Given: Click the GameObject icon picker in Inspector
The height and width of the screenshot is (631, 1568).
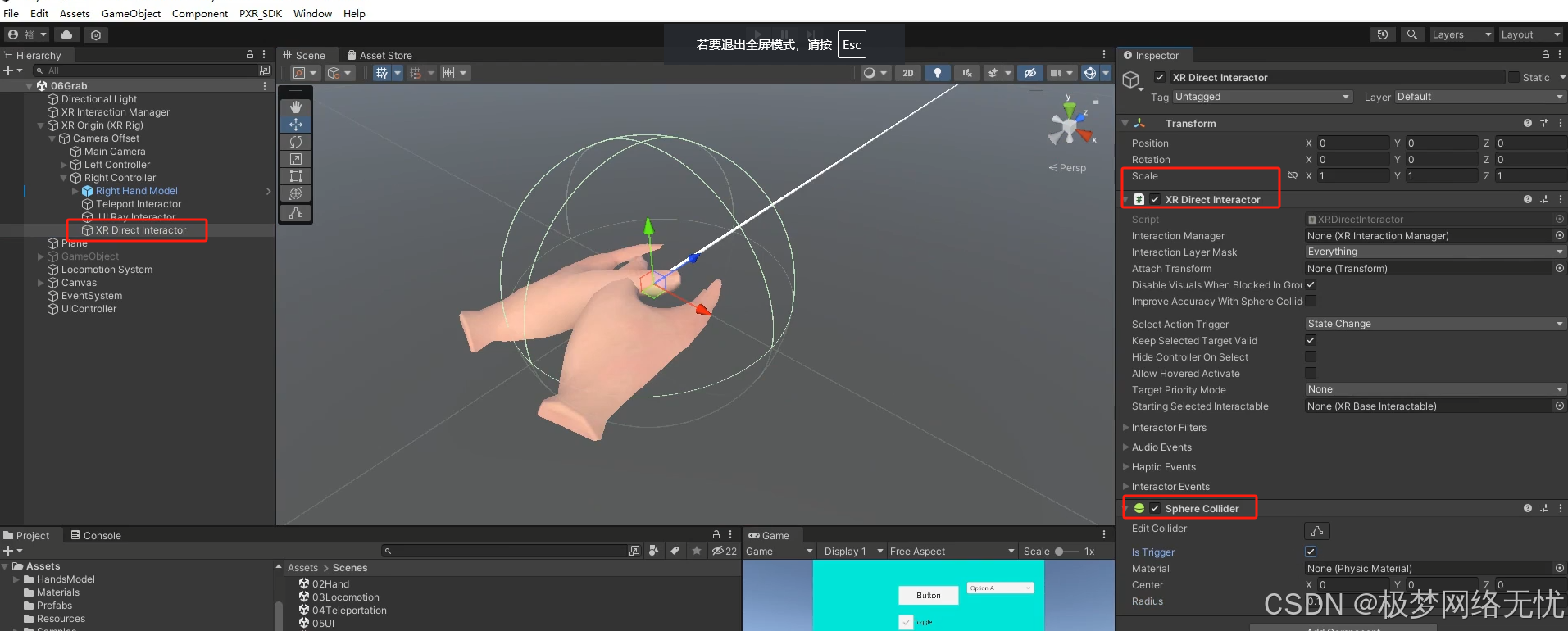Looking at the screenshot, I should coord(1133,80).
